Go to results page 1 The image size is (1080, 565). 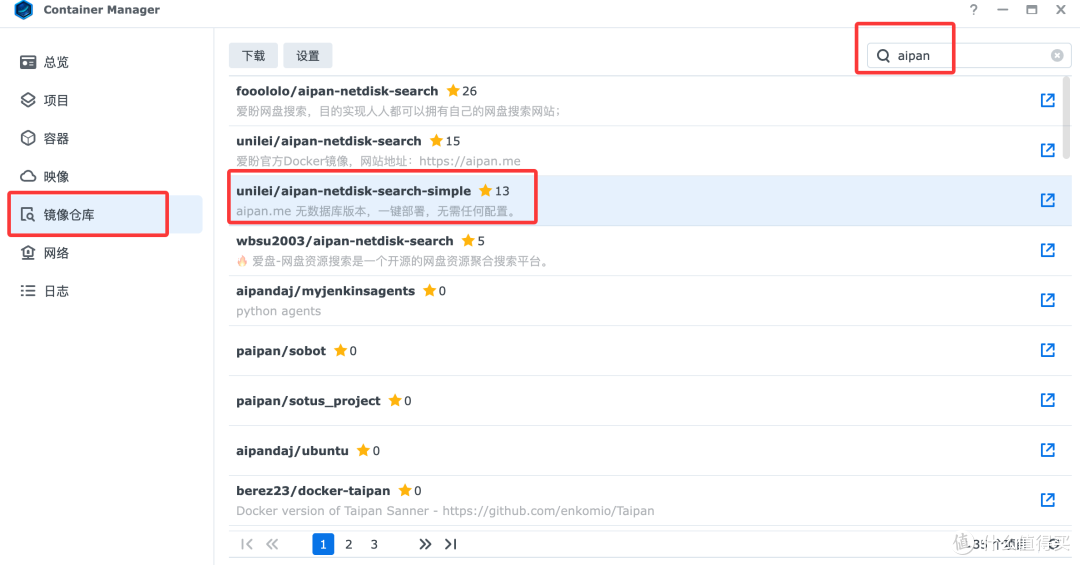point(323,544)
